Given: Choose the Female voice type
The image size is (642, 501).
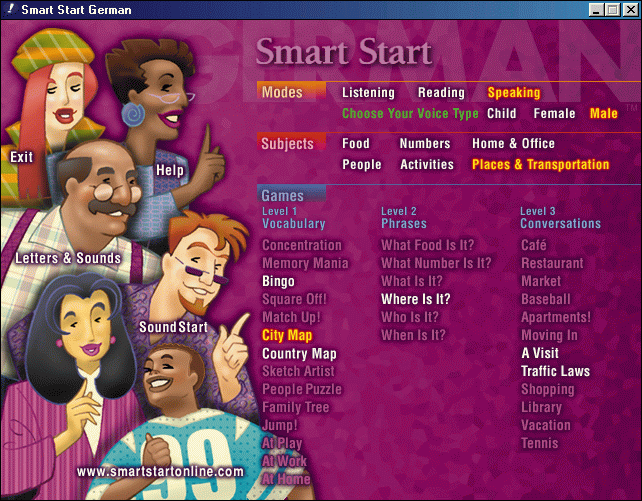Looking at the screenshot, I should [x=554, y=113].
